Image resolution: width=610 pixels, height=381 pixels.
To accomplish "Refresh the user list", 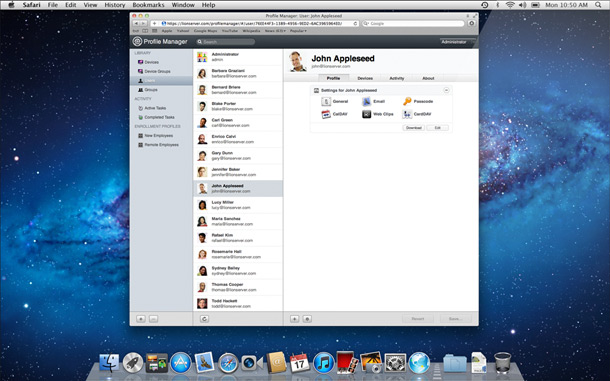I will (204, 319).
